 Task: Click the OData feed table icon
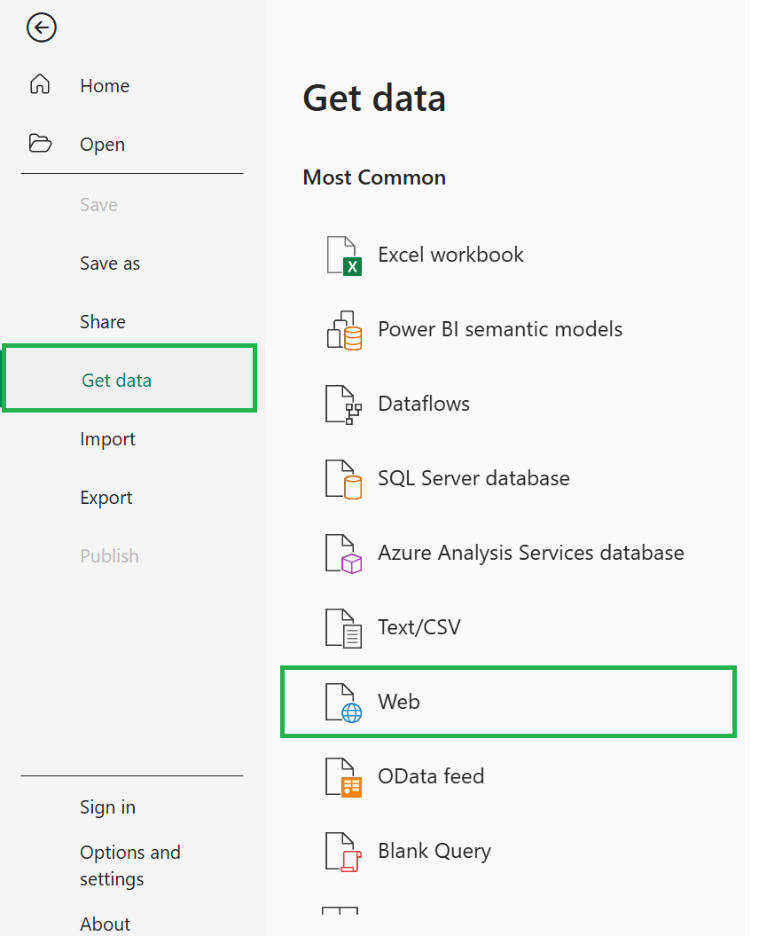[x=343, y=777]
